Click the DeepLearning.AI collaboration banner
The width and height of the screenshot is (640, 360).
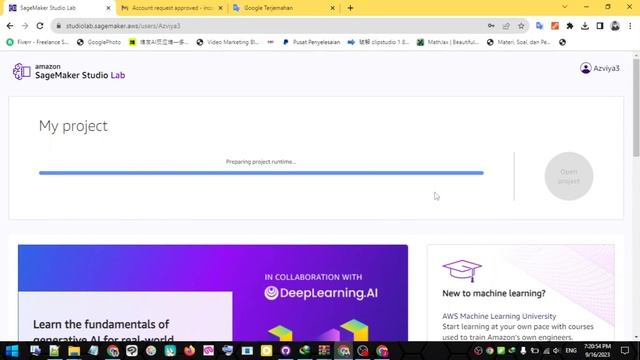point(213,293)
